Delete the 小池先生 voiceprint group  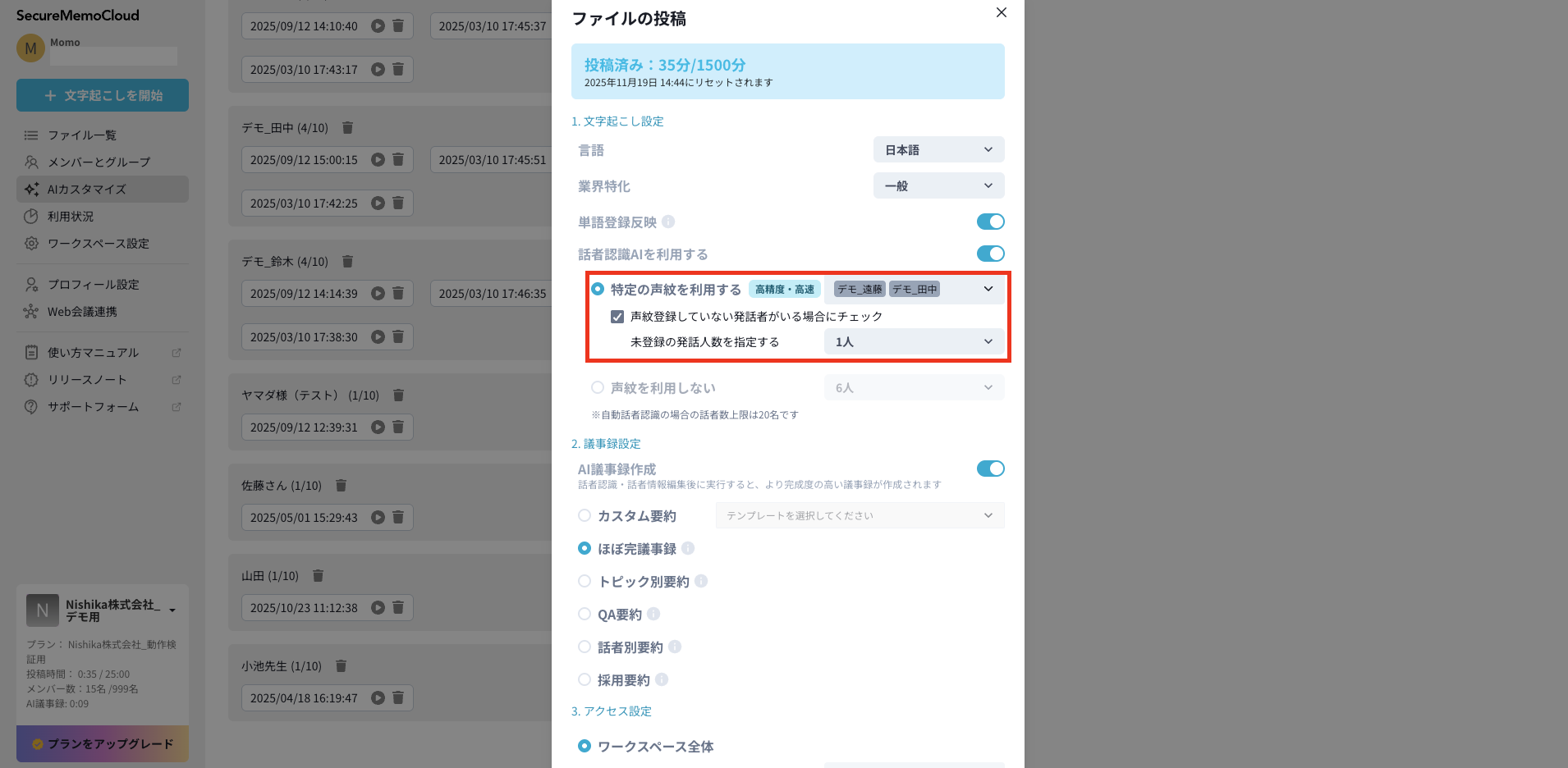click(341, 666)
